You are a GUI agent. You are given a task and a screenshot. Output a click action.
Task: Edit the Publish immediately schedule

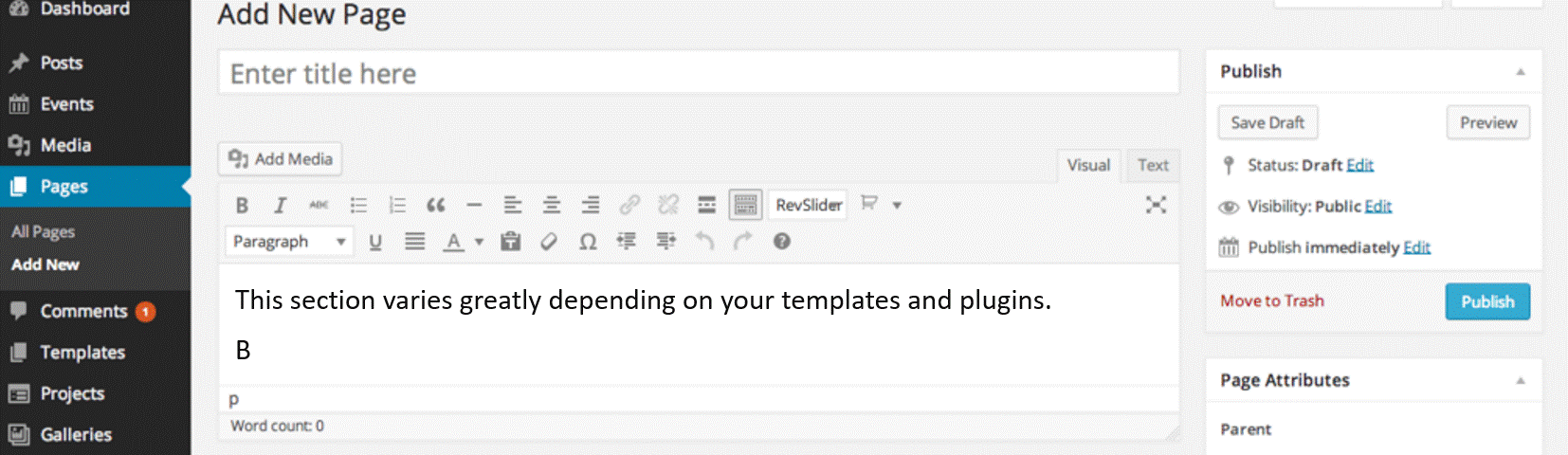[1416, 247]
